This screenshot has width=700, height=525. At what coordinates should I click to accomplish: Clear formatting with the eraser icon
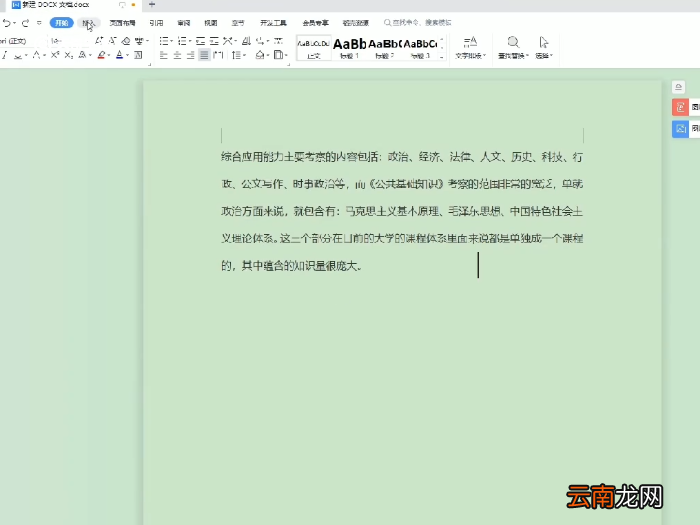click(x=126, y=41)
